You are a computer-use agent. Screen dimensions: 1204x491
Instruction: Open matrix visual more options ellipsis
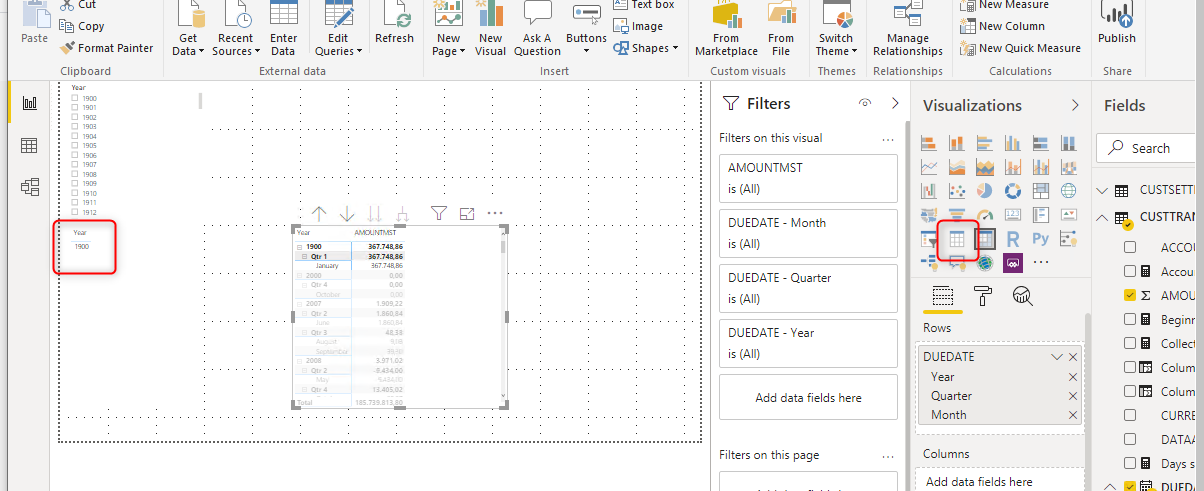(495, 213)
